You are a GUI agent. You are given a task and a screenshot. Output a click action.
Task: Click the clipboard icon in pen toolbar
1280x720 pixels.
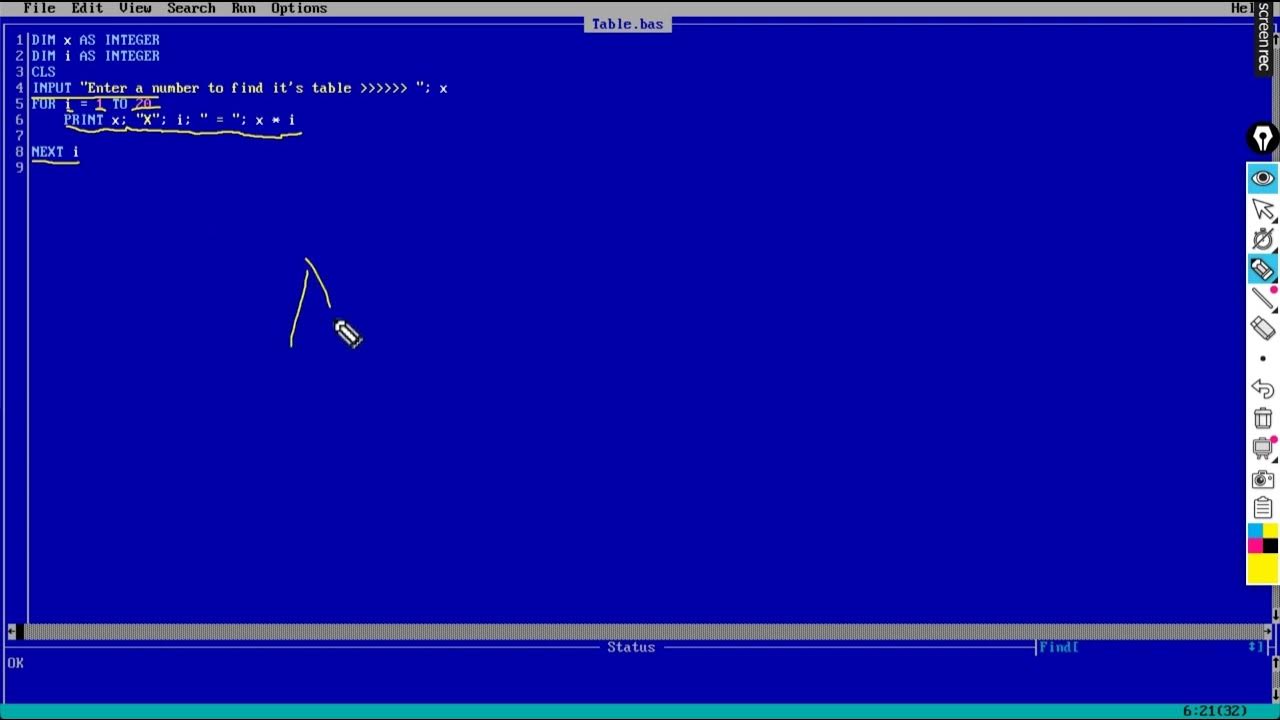tap(1262, 509)
